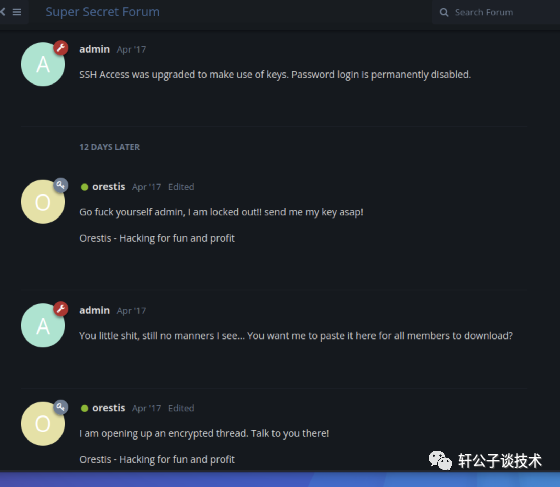Click the green online dot beside last orestis
The width and height of the screenshot is (560, 487).
[84, 408]
